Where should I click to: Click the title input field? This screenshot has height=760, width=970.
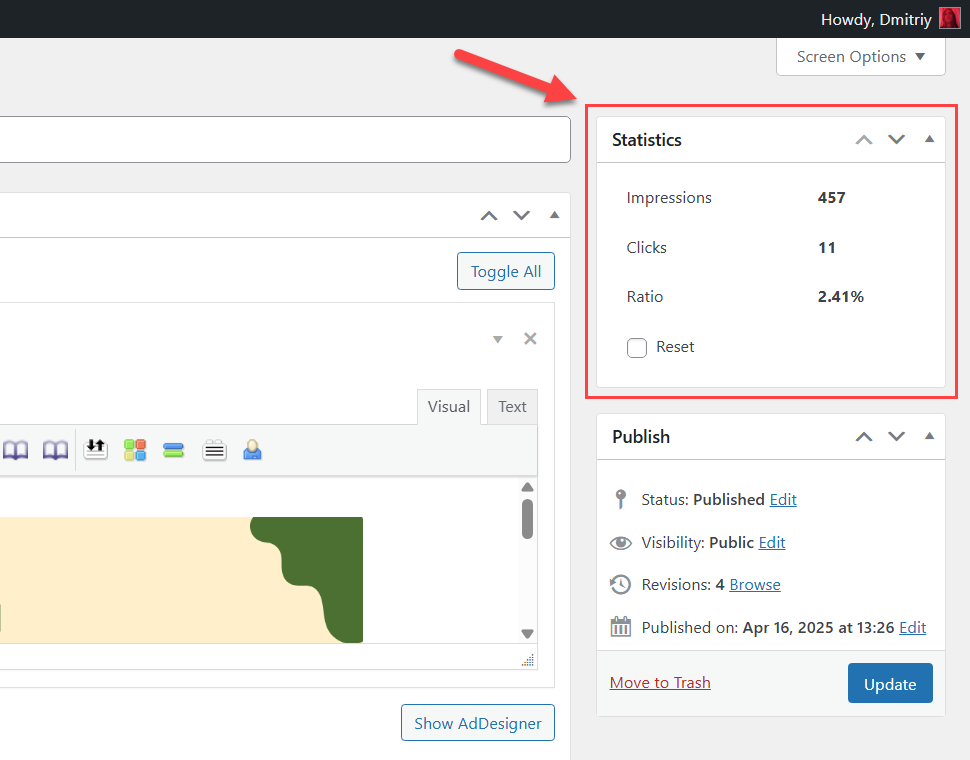[x=285, y=140]
